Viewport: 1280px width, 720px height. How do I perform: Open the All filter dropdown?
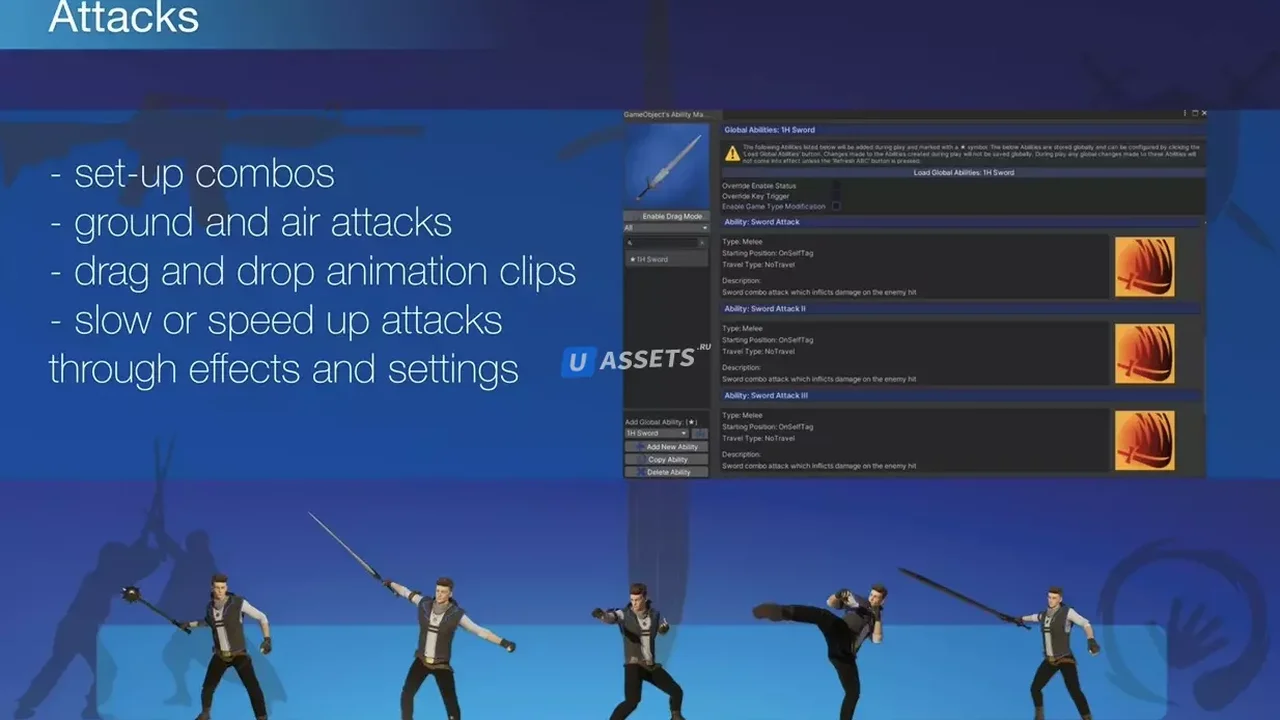666,228
